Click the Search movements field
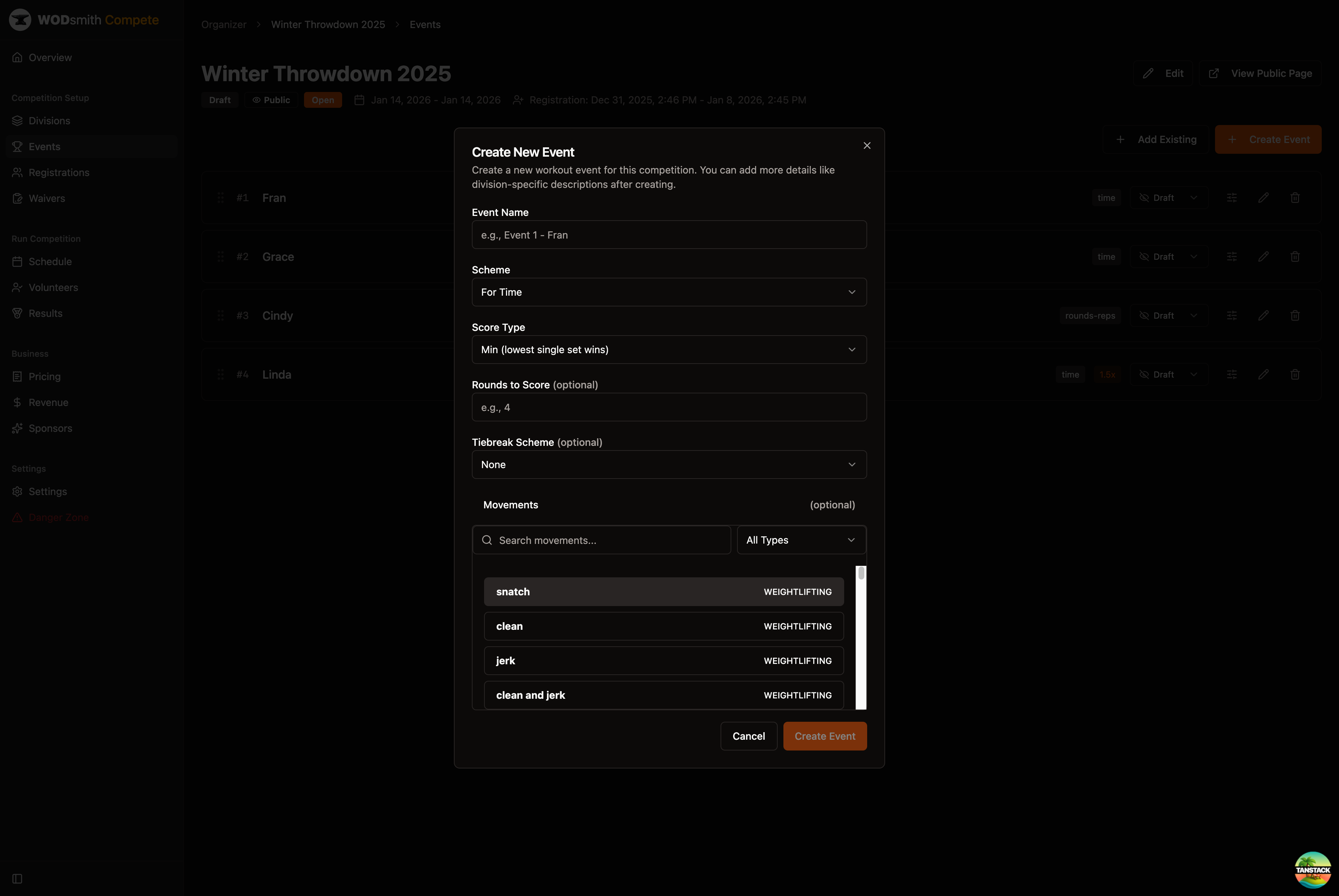Screen dimensions: 1339x896 tap(602, 540)
